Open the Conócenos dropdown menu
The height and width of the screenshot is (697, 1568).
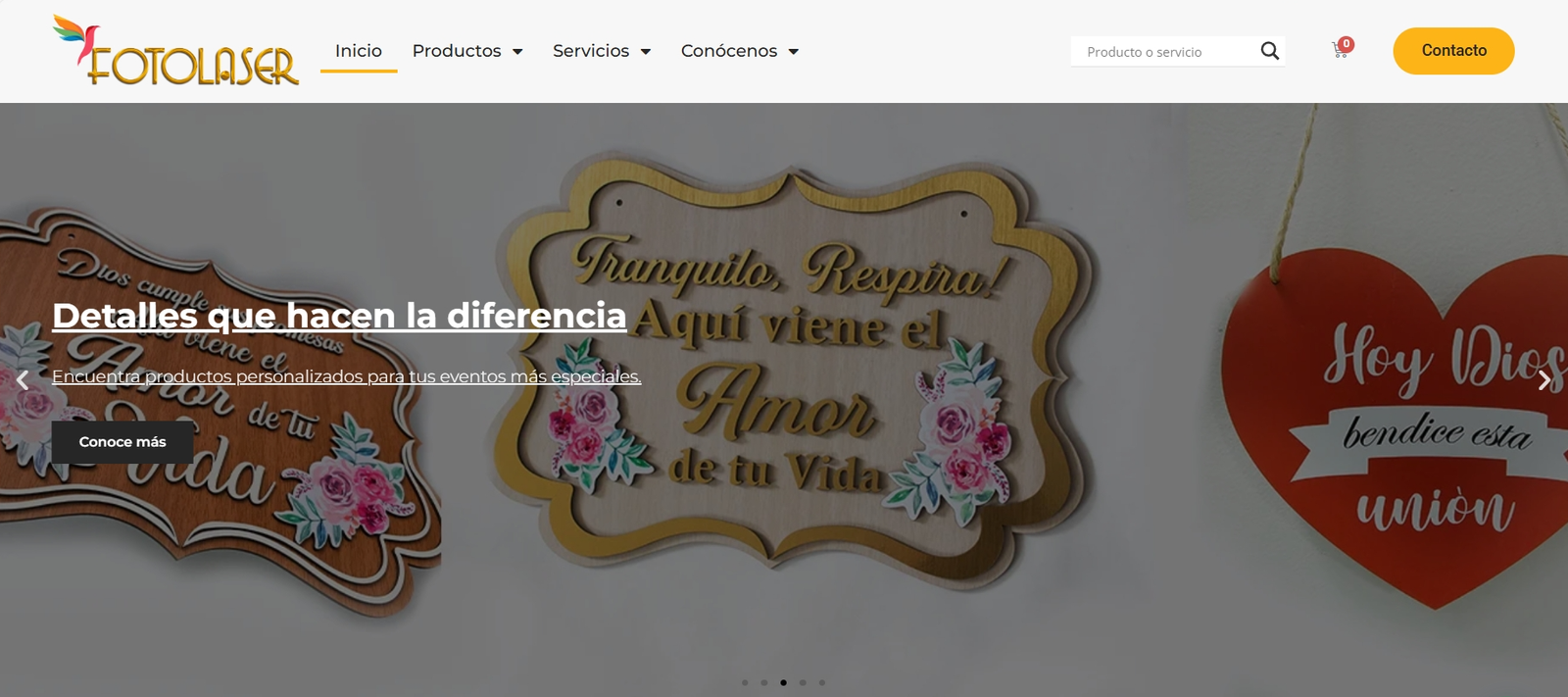click(739, 51)
